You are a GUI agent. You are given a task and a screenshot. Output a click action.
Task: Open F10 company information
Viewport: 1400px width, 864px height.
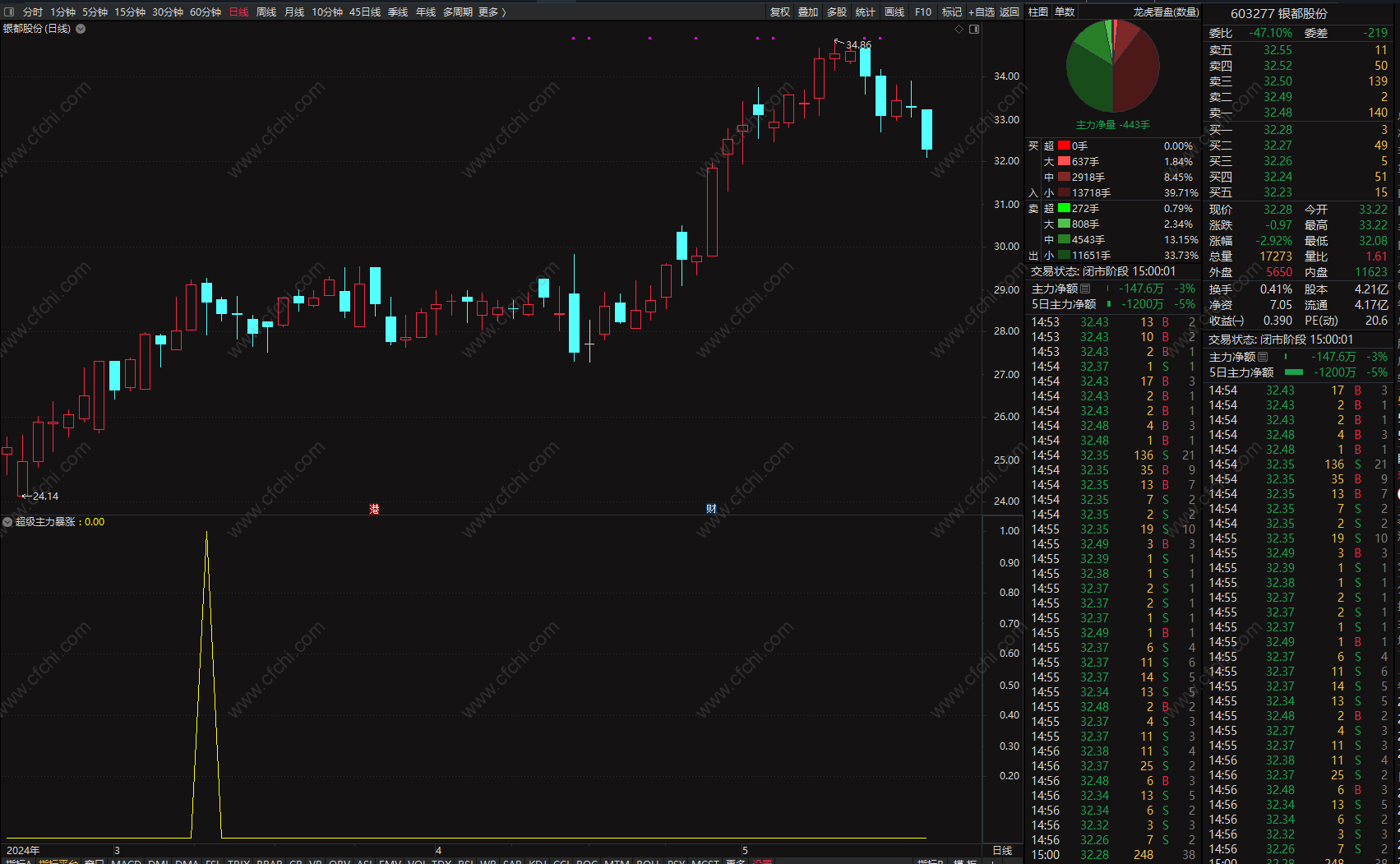923,12
